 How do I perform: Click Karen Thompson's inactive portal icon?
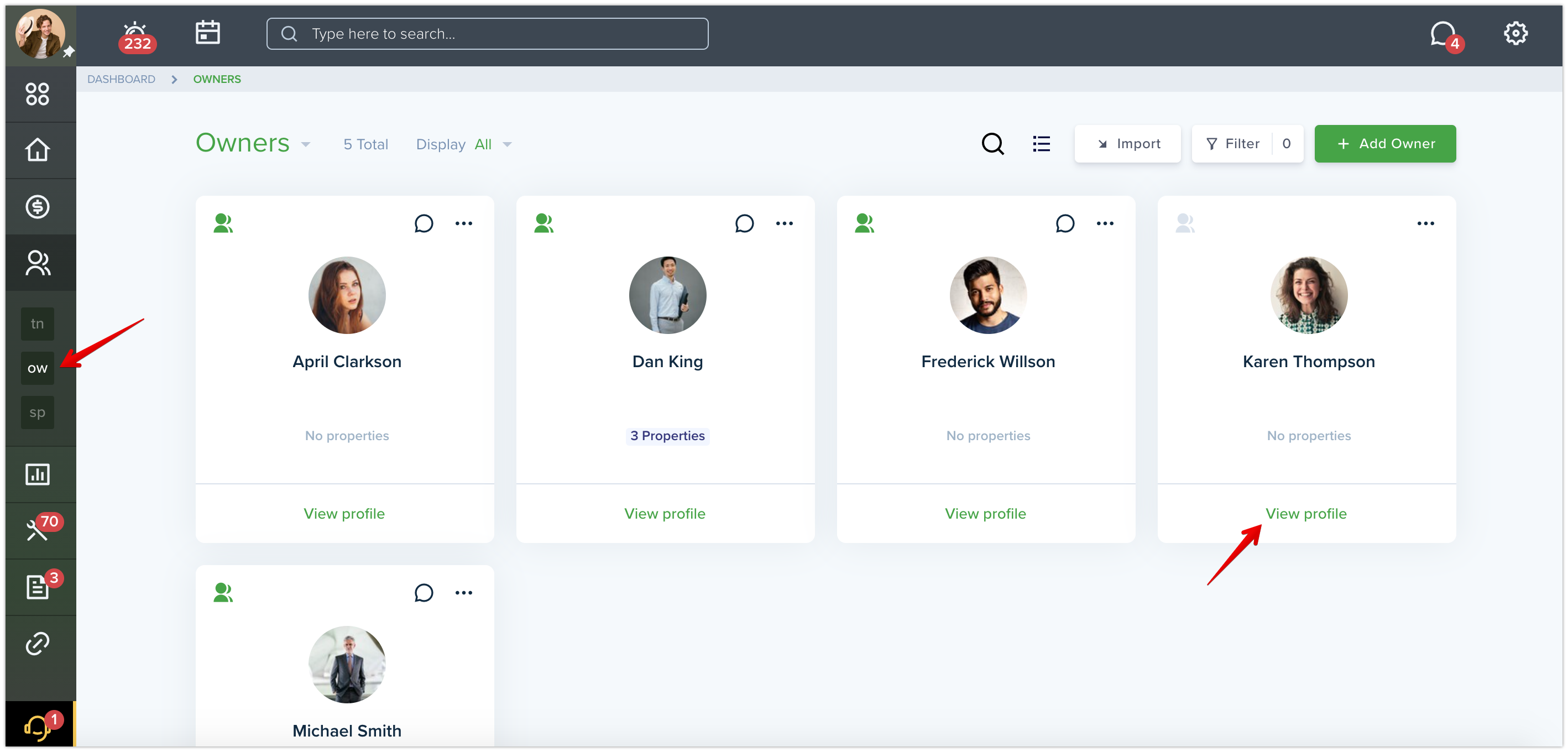[1185, 223]
